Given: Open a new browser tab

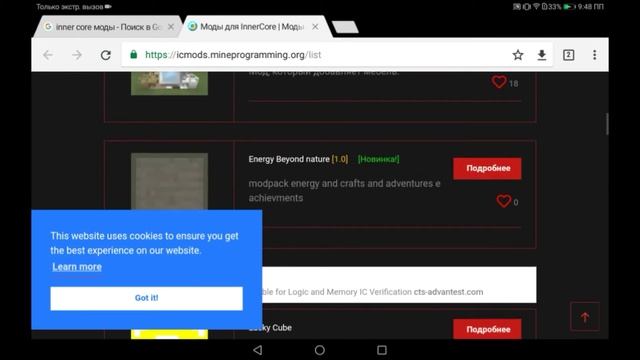Looking at the screenshot, I should (345, 27).
